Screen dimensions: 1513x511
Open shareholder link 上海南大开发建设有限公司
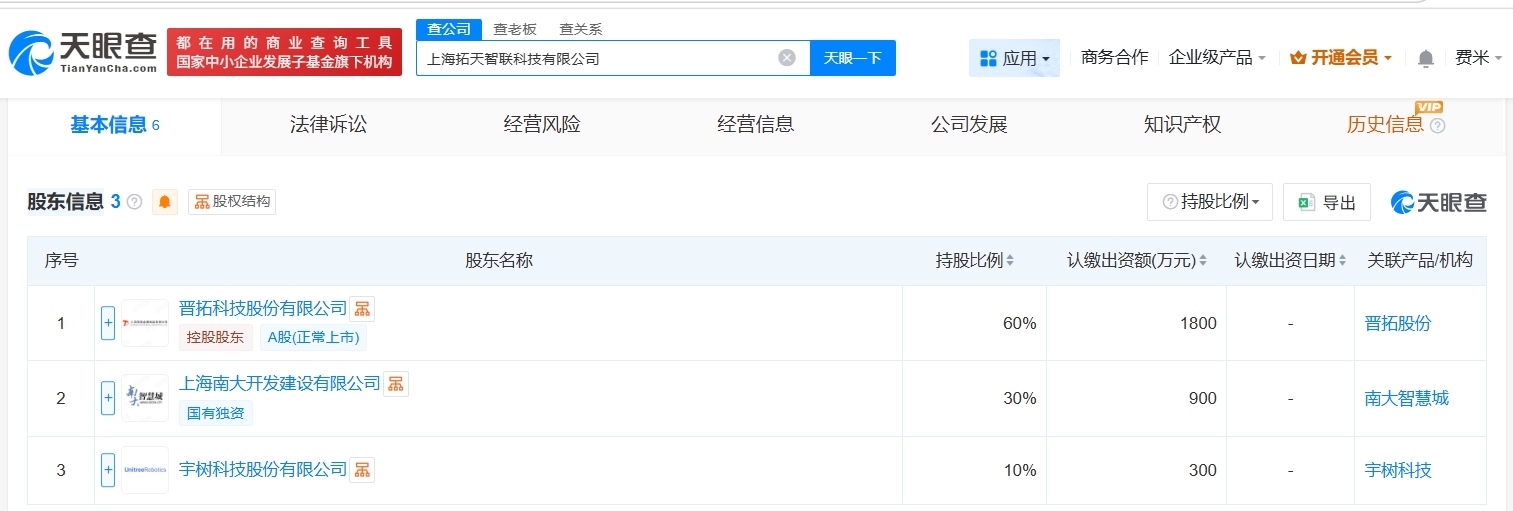pyautogui.click(x=280, y=383)
